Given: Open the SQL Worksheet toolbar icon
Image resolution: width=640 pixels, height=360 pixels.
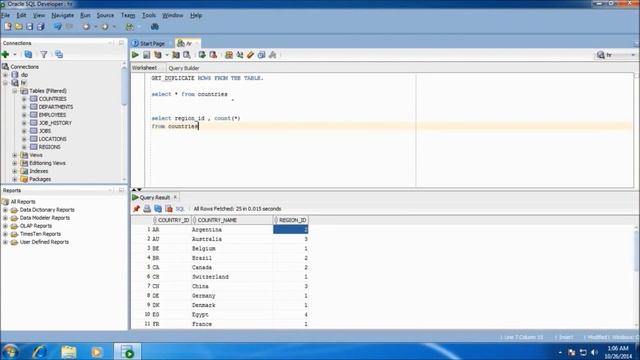Looking at the screenshot, I should (x=130, y=27).
